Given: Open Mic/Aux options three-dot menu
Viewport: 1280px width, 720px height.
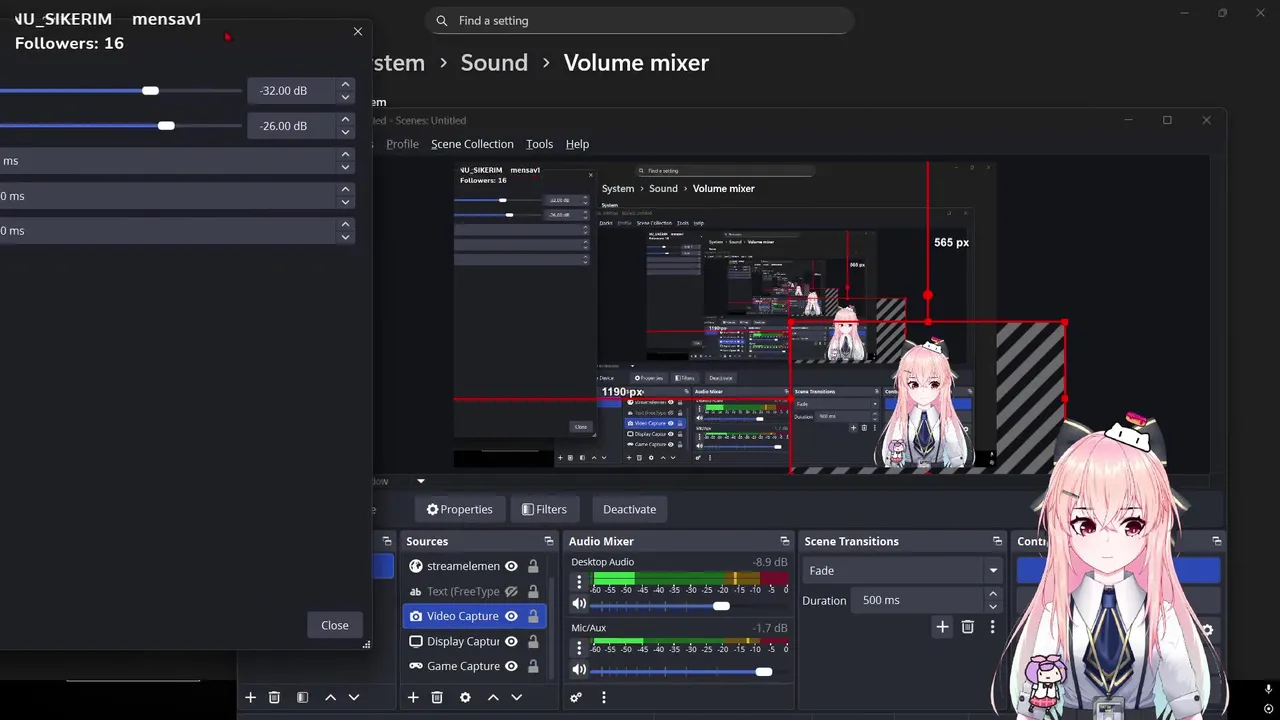Looking at the screenshot, I should pos(579,647).
